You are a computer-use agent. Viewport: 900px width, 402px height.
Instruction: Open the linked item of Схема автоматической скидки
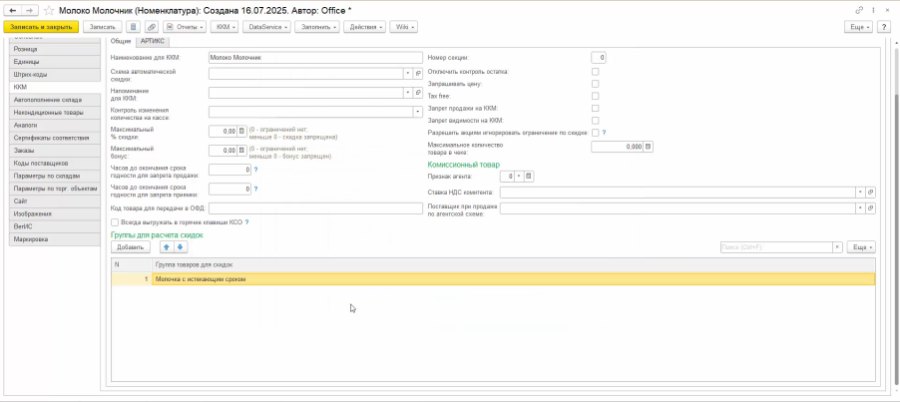[418, 74]
